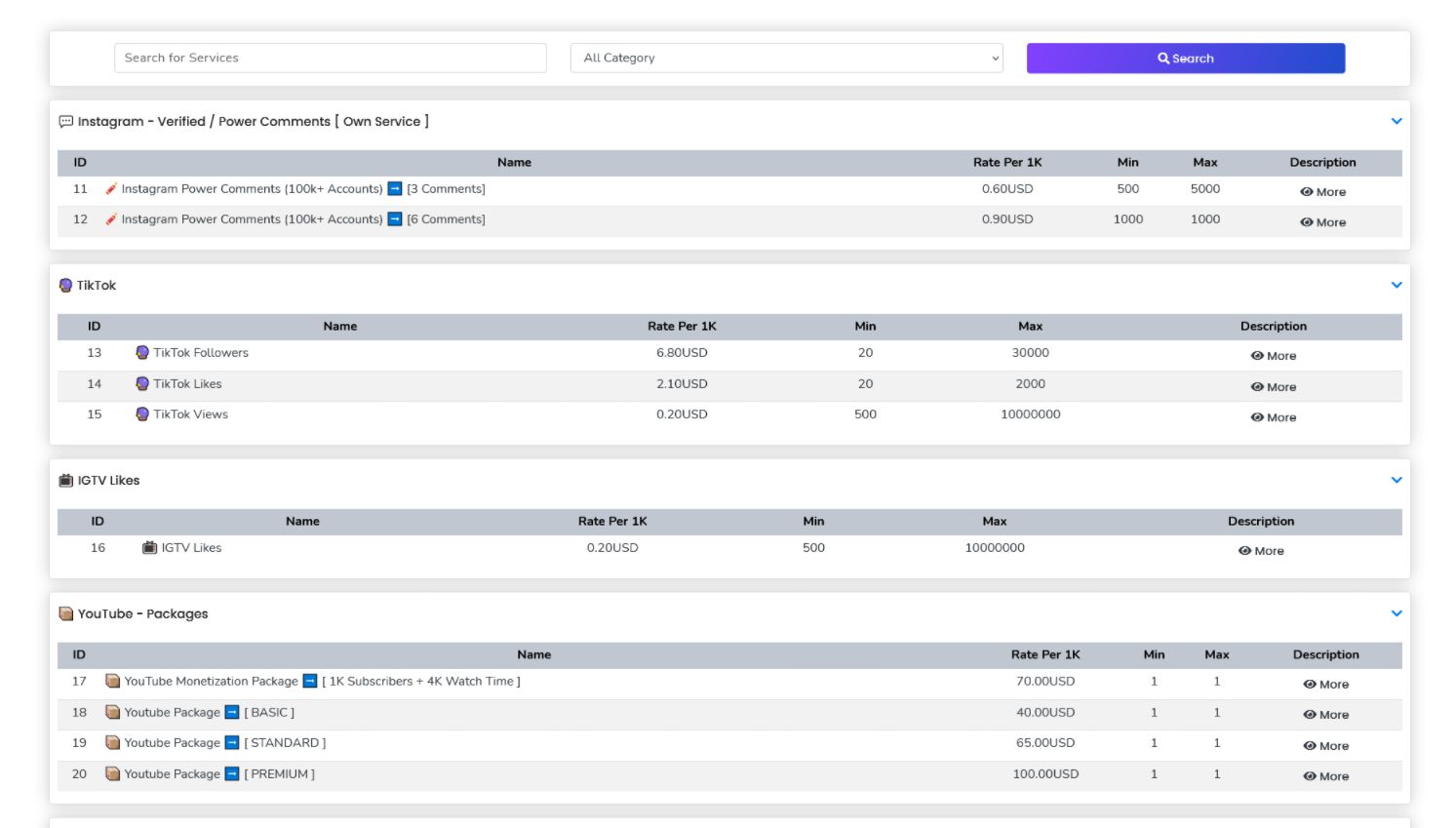Click the 40.00USD rate for BASIC package
Screen dimensions: 1456x828
[1045, 713]
